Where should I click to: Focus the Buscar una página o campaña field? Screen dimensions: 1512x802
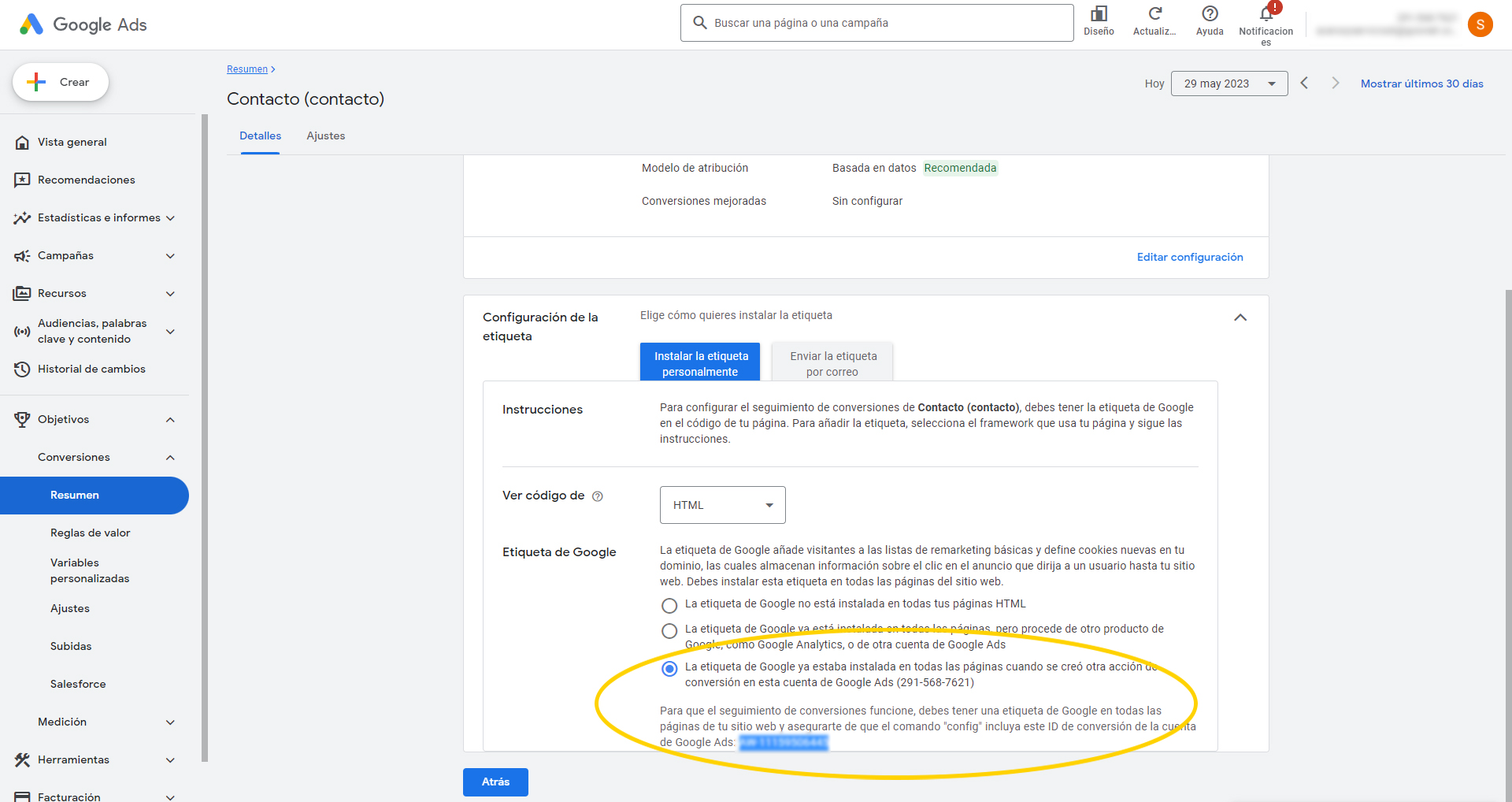(x=876, y=23)
